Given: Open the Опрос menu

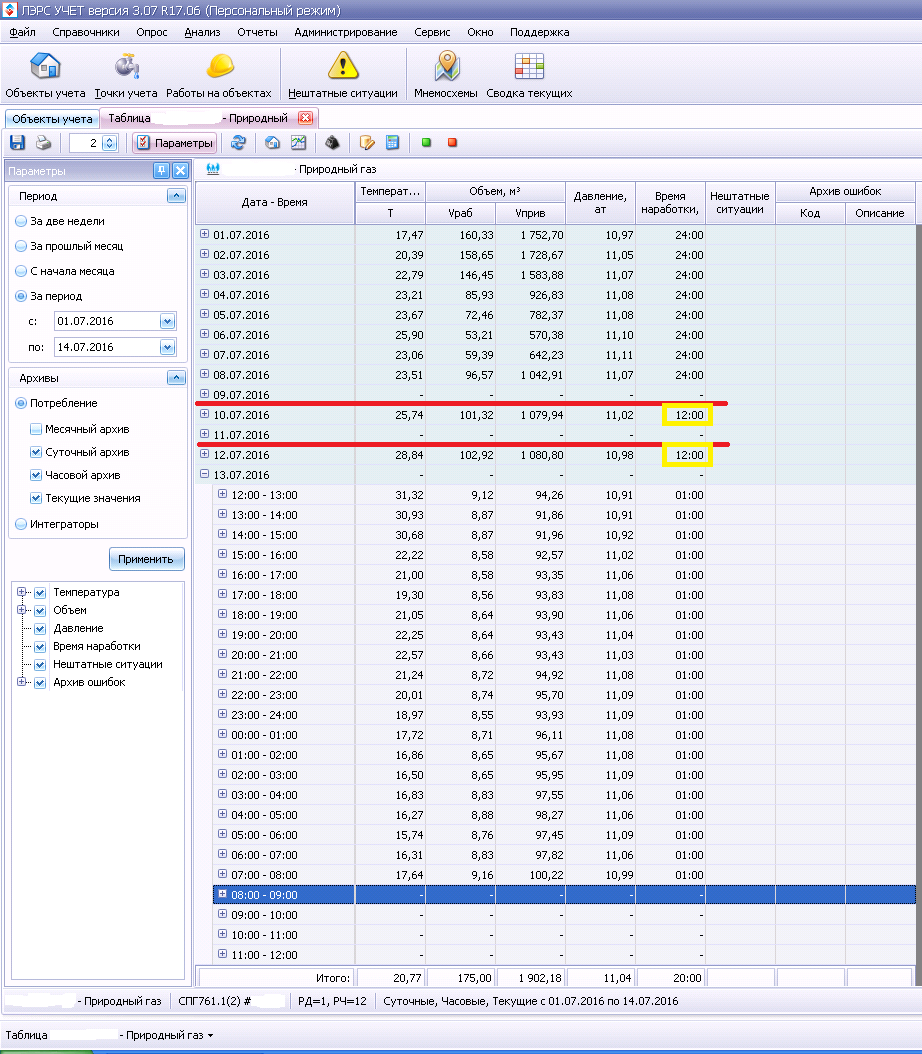Looking at the screenshot, I should click(152, 32).
